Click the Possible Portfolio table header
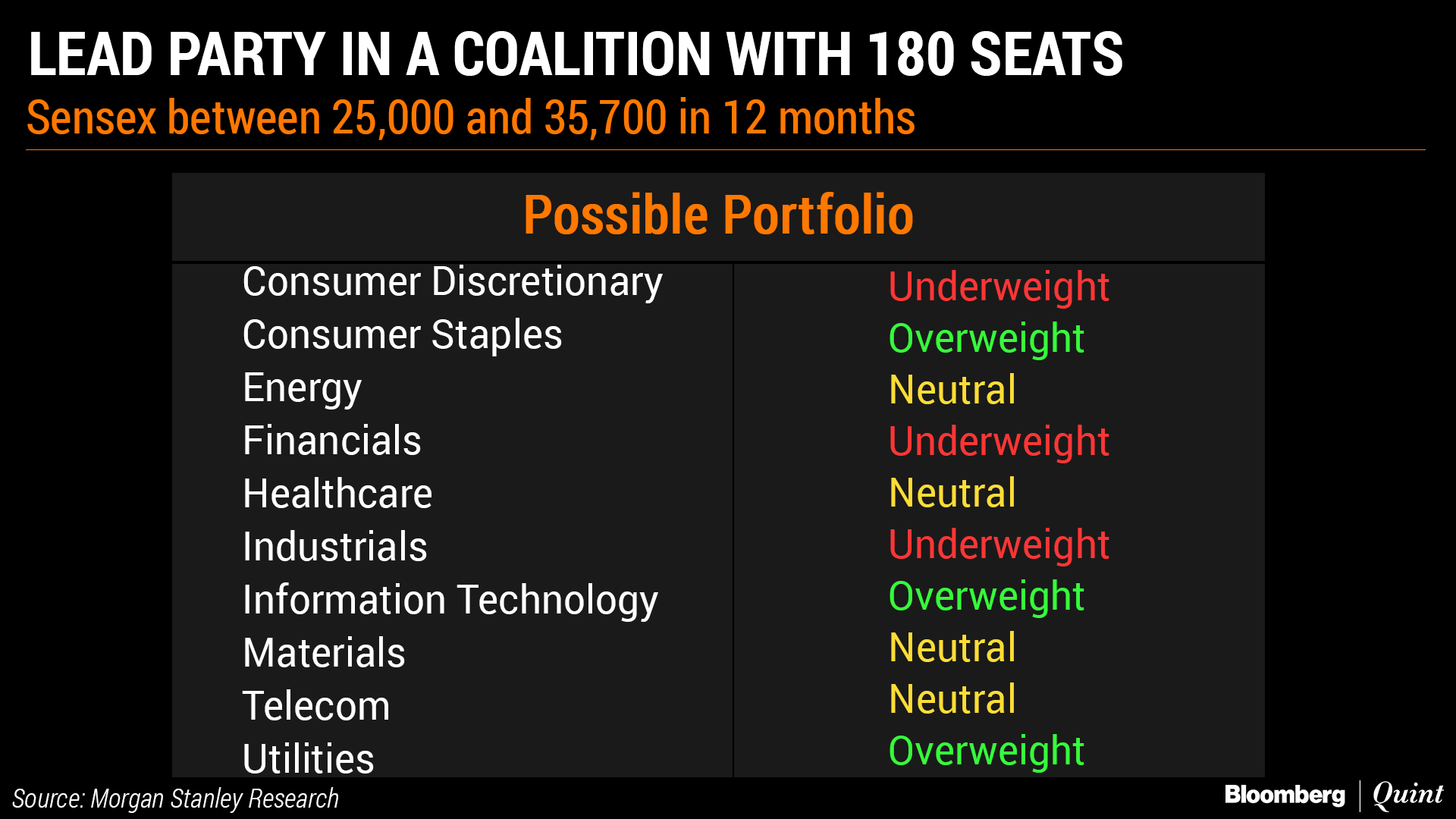 point(718,215)
